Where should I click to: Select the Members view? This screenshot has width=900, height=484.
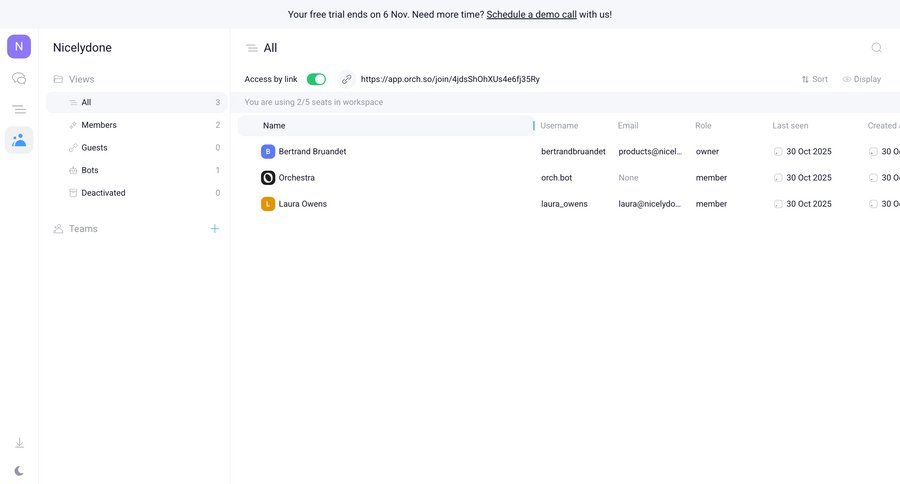click(98, 125)
